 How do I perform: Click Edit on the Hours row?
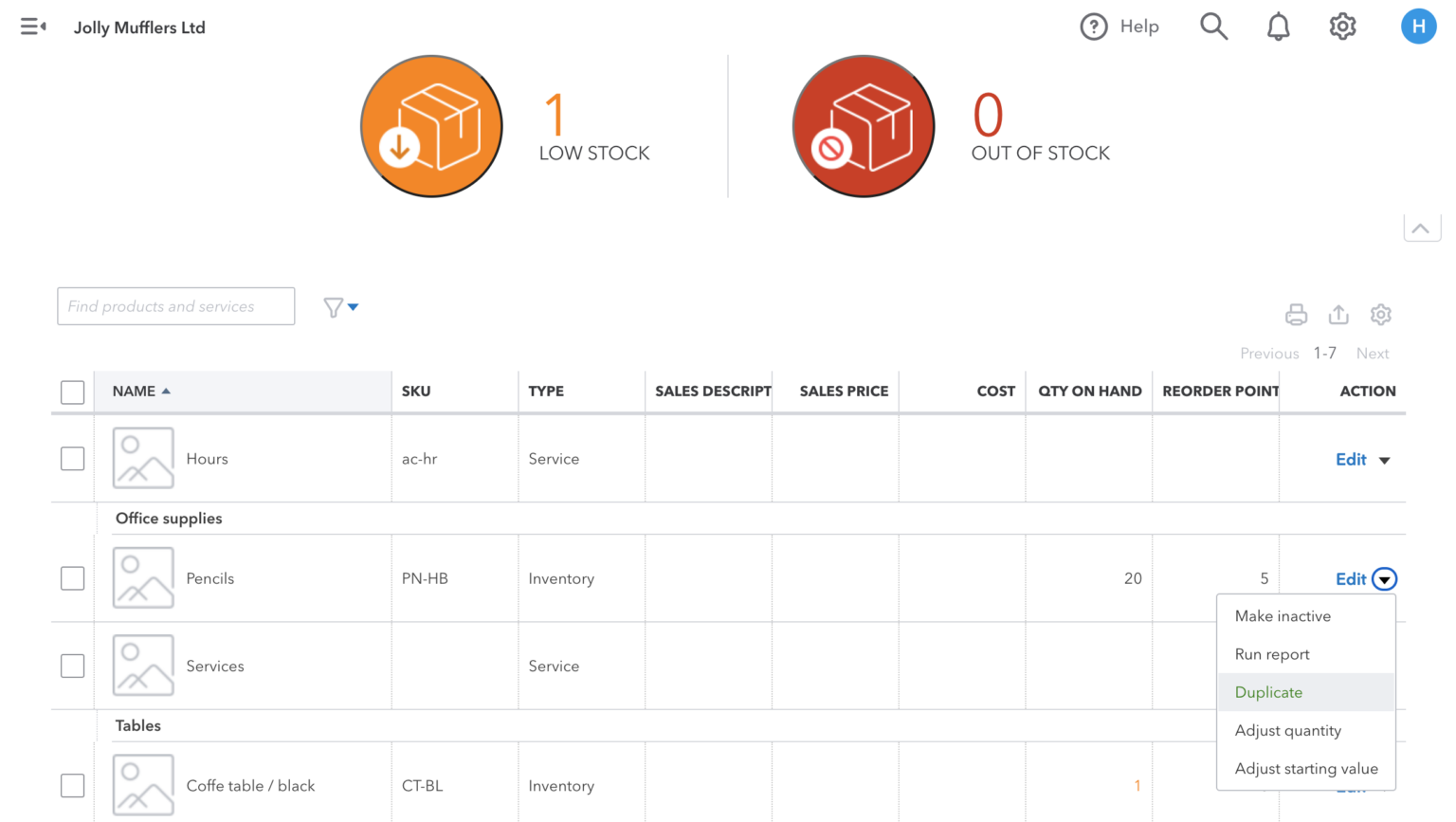tap(1350, 459)
